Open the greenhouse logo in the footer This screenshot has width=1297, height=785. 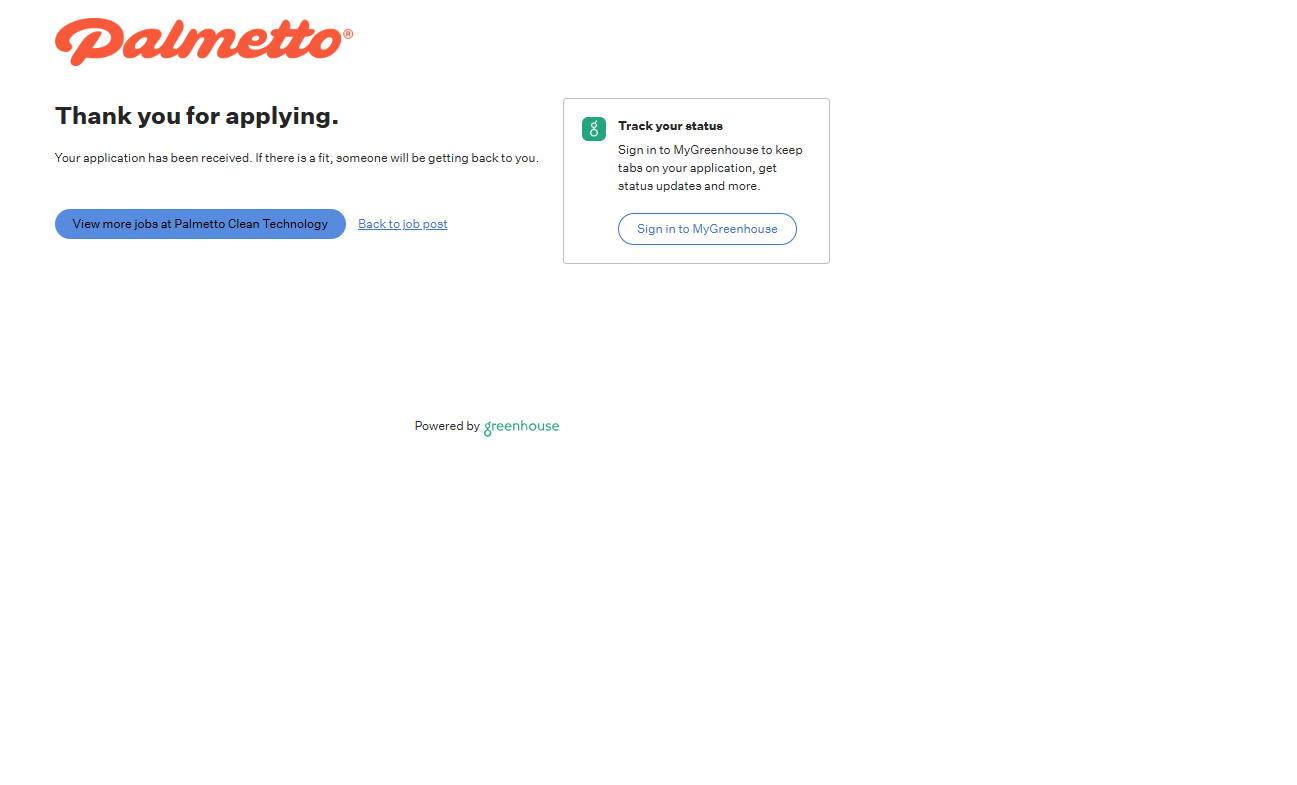(521, 427)
